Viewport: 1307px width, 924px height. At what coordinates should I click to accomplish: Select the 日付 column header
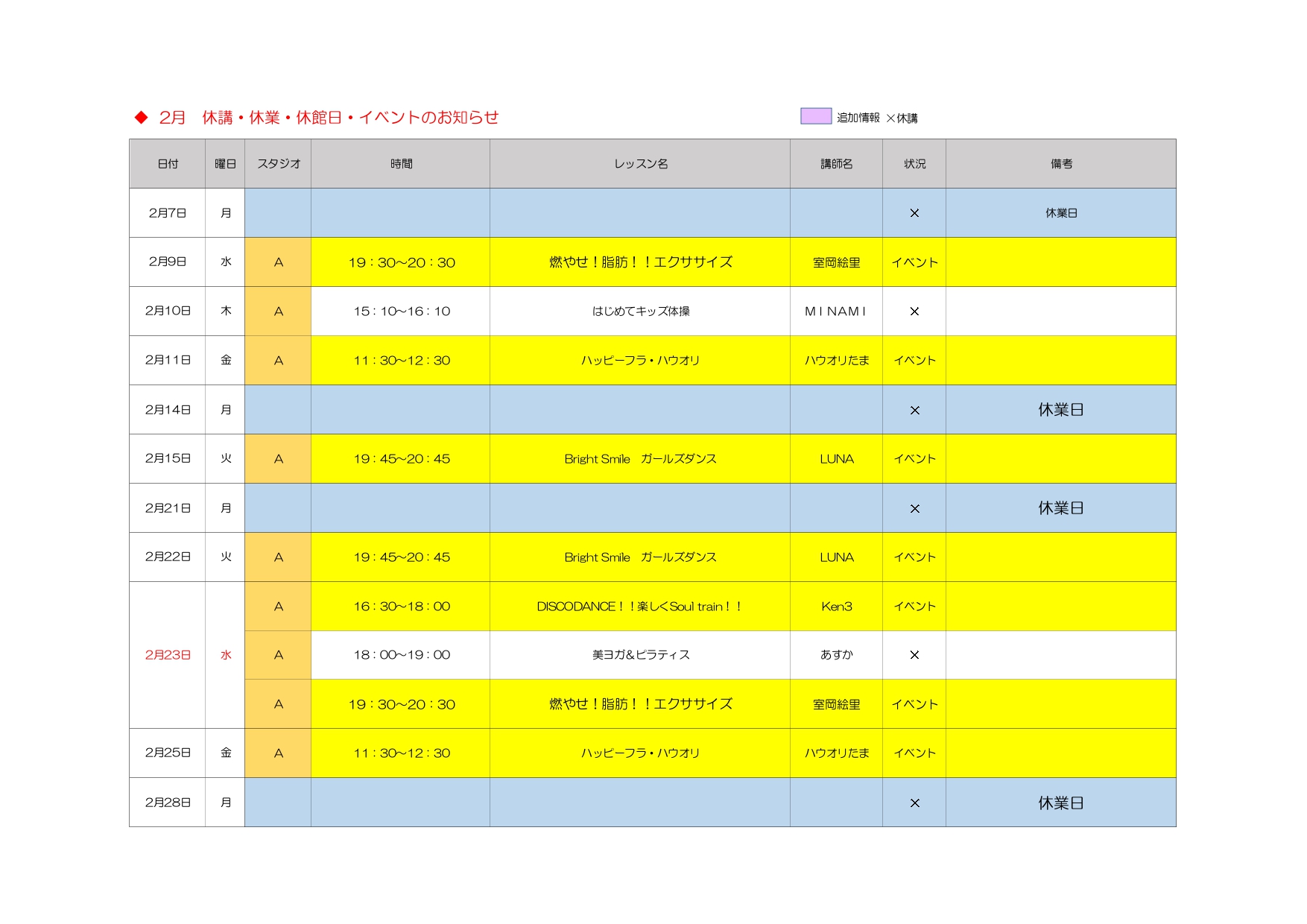point(168,164)
